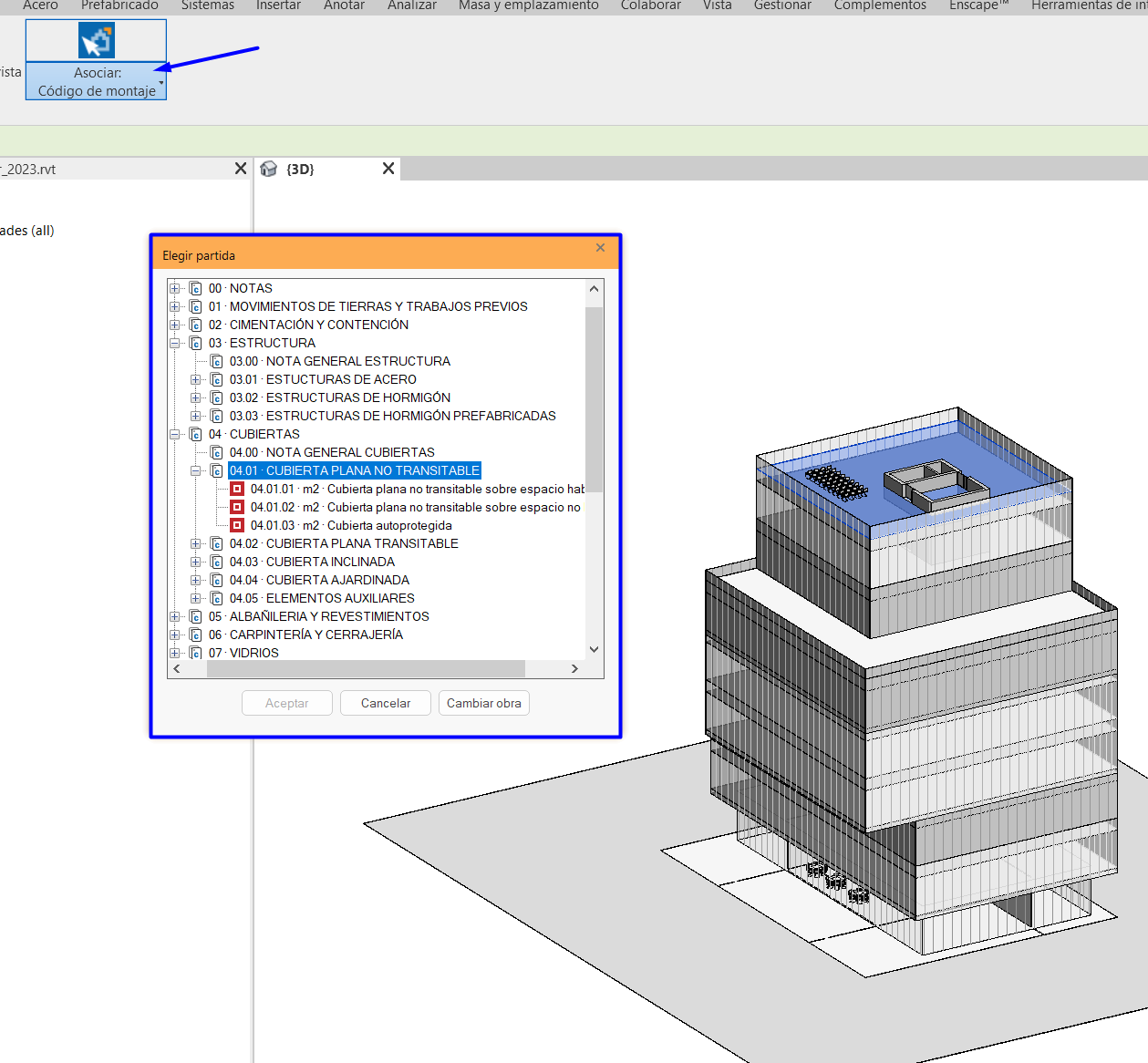1148x1063 pixels.
Task: Click icon of 03.00 · NOTA GENERAL ESTRUCTURA
Action: point(216,361)
